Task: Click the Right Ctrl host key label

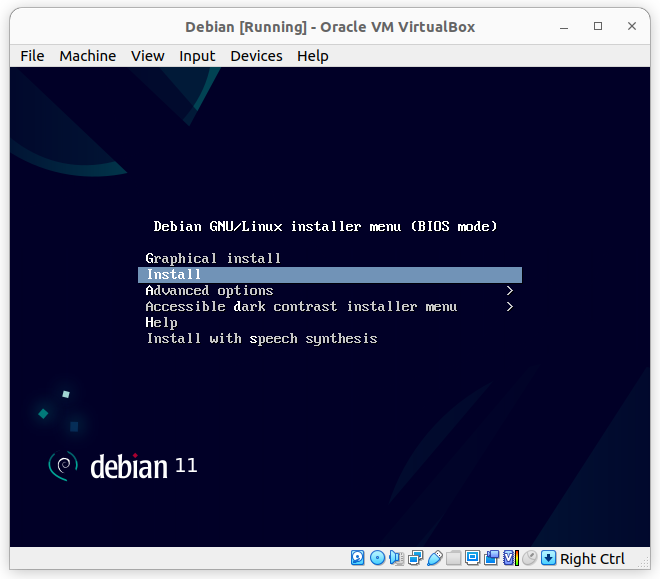Action: [592, 559]
